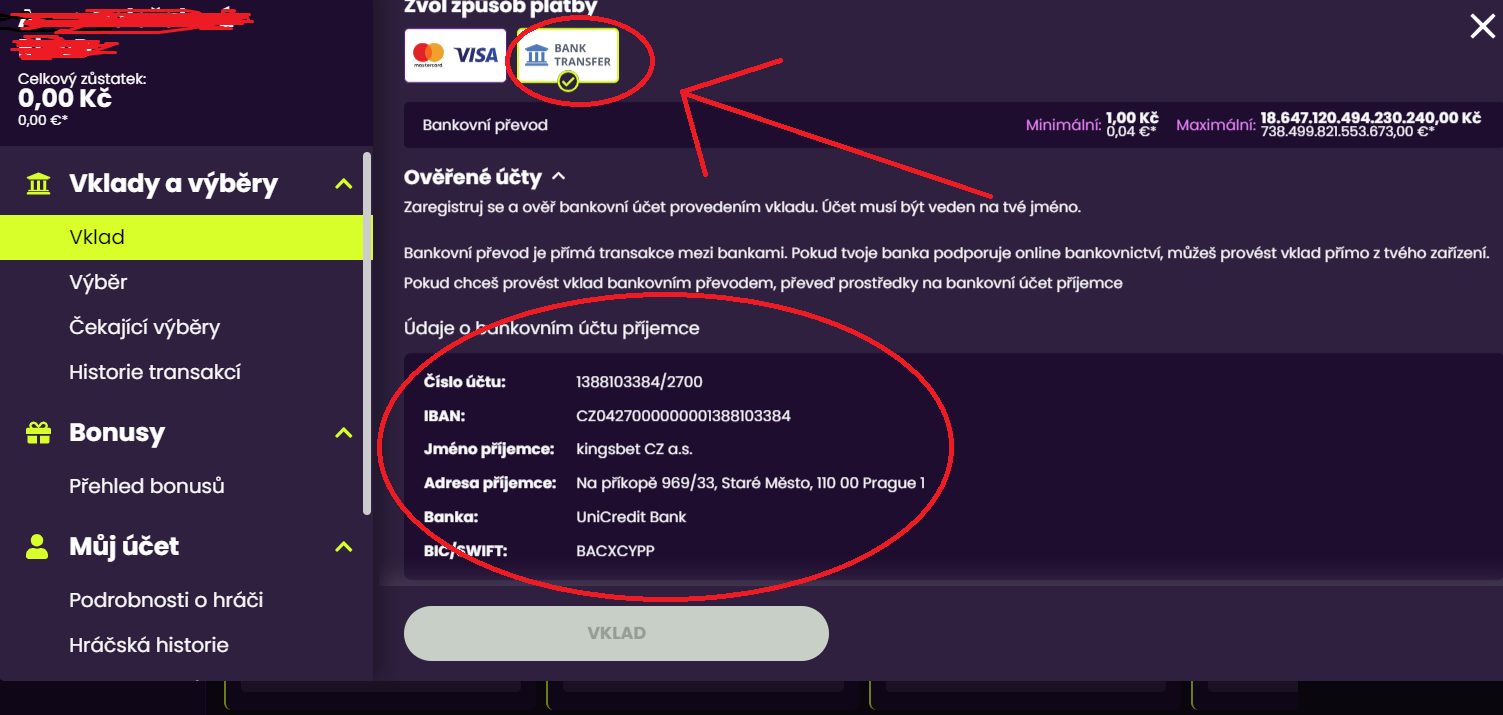The height and width of the screenshot is (715, 1503).
Task: Open Přehled bonusů
Action: pos(146,487)
